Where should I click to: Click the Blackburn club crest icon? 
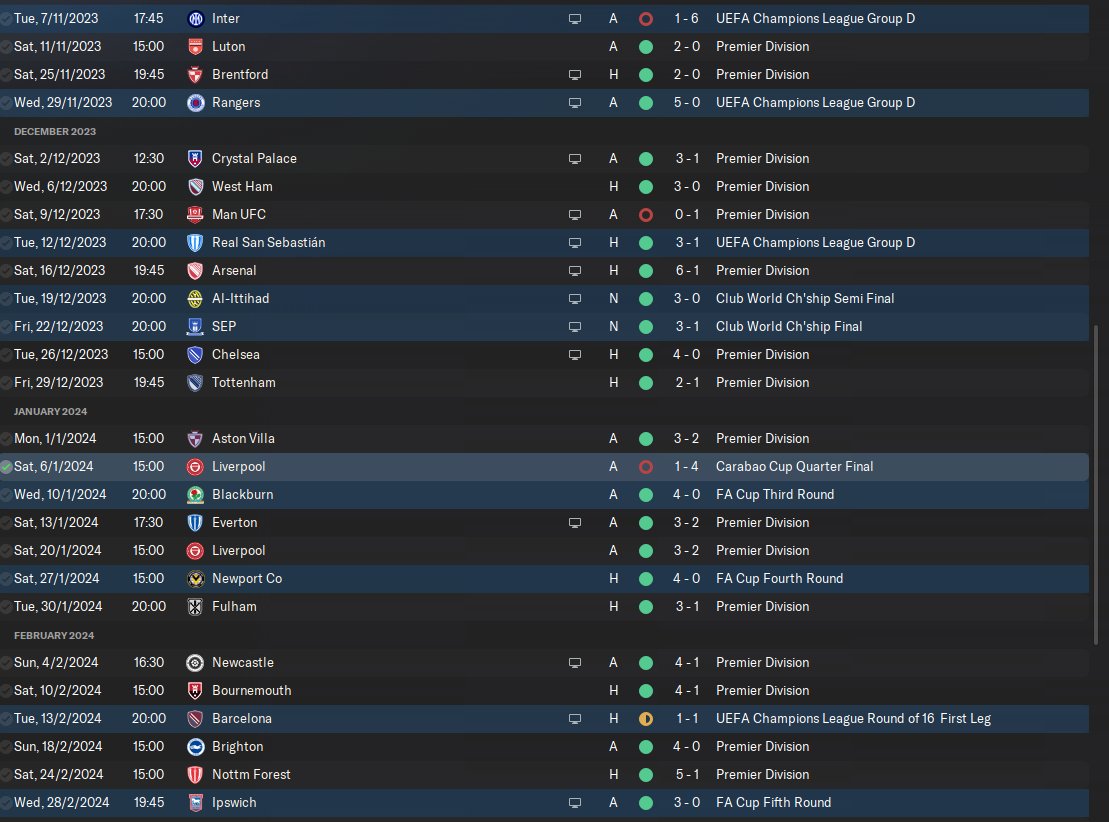(195, 494)
